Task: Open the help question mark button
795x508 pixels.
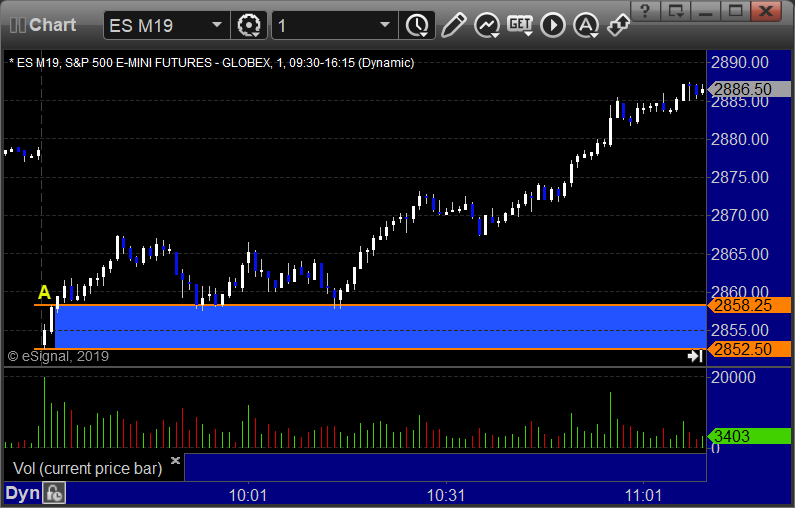Action: click(645, 11)
